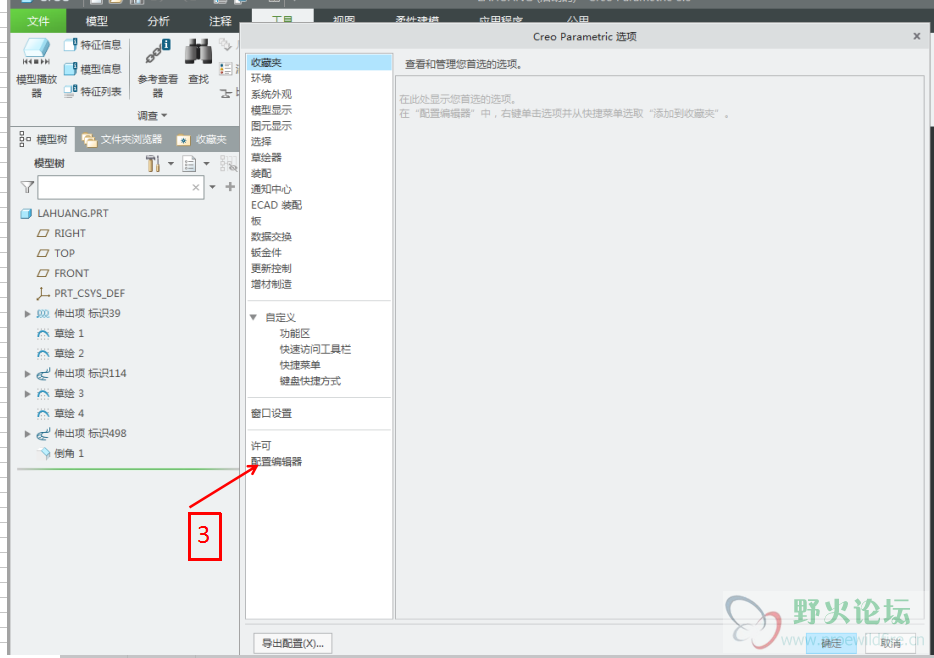Switch to the 注释 ribbon tab
The image size is (934, 658).
pos(220,21)
